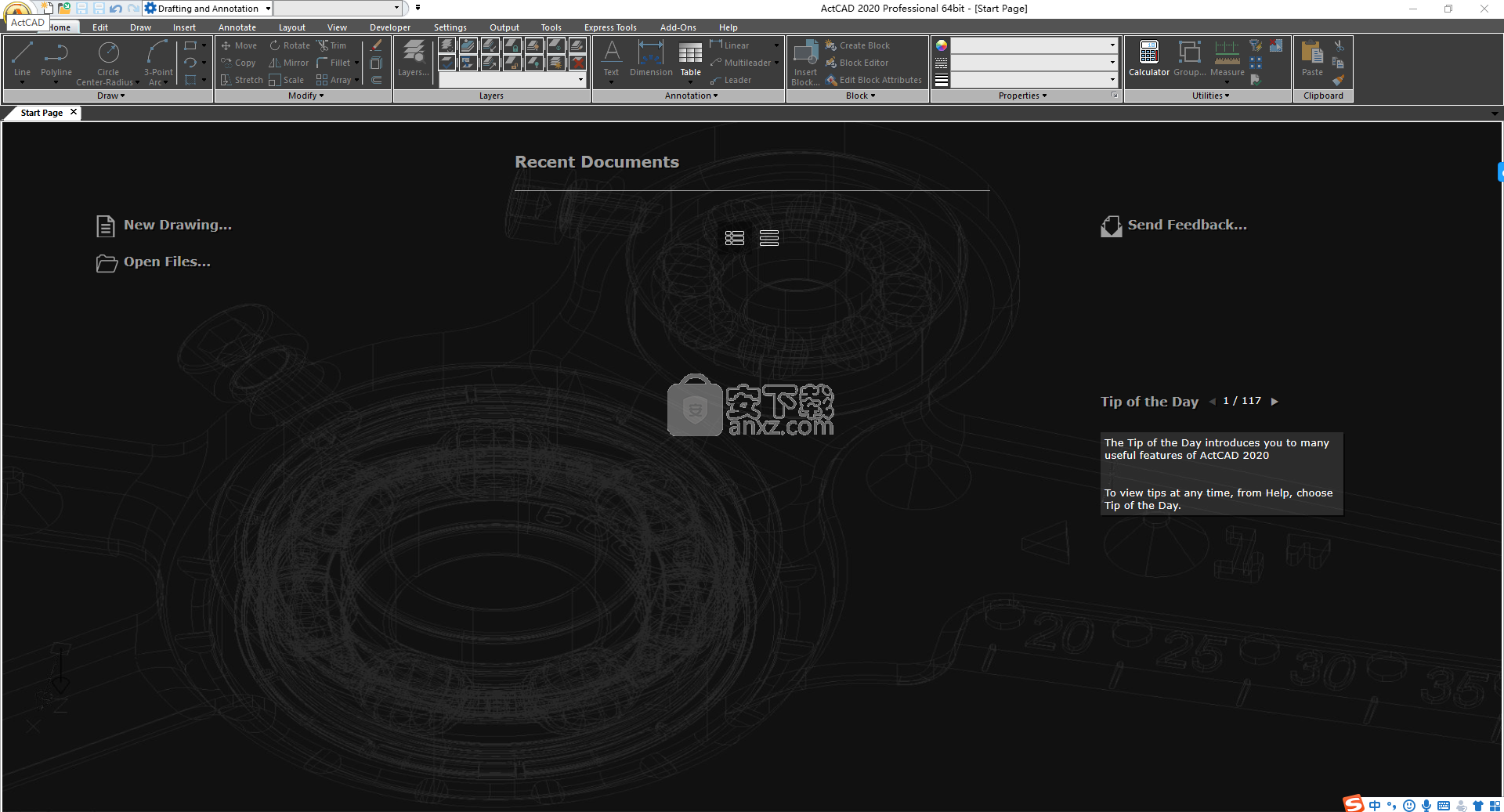
Task: Choose the Stretch tool
Action: click(241, 80)
